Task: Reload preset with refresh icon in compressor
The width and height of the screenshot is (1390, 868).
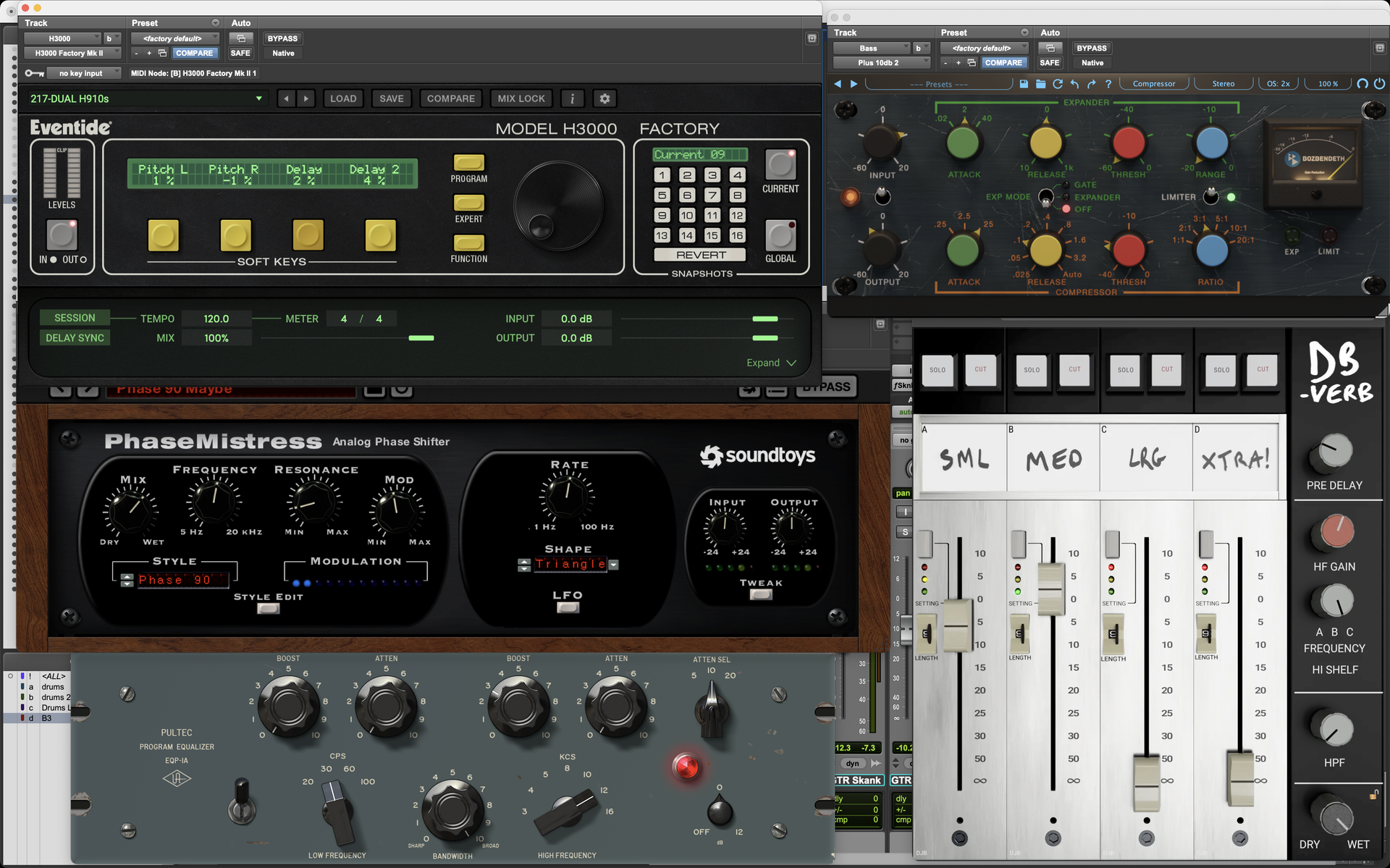Action: (1058, 84)
